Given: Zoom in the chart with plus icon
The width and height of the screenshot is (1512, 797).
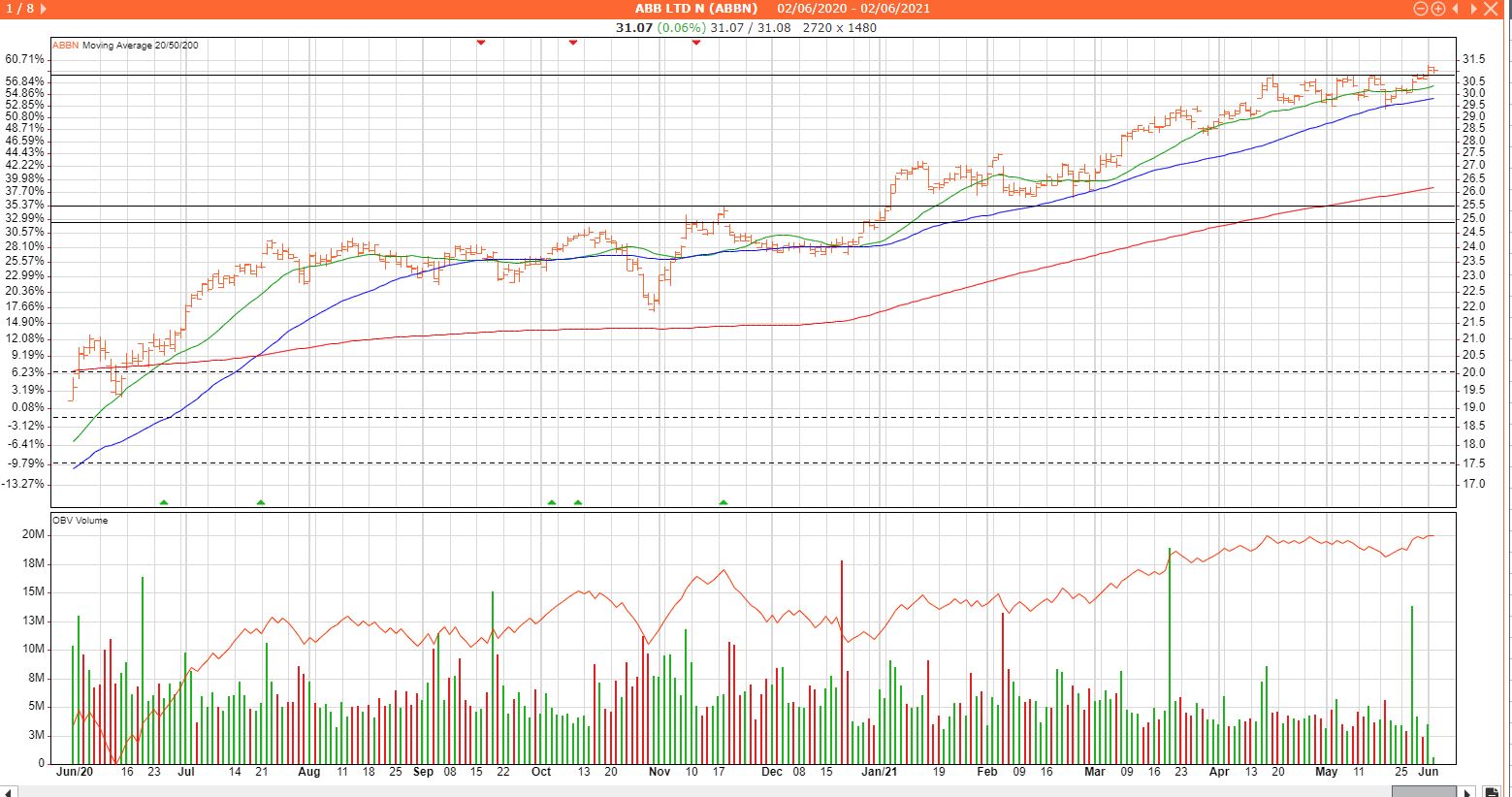Looking at the screenshot, I should (x=1437, y=9).
